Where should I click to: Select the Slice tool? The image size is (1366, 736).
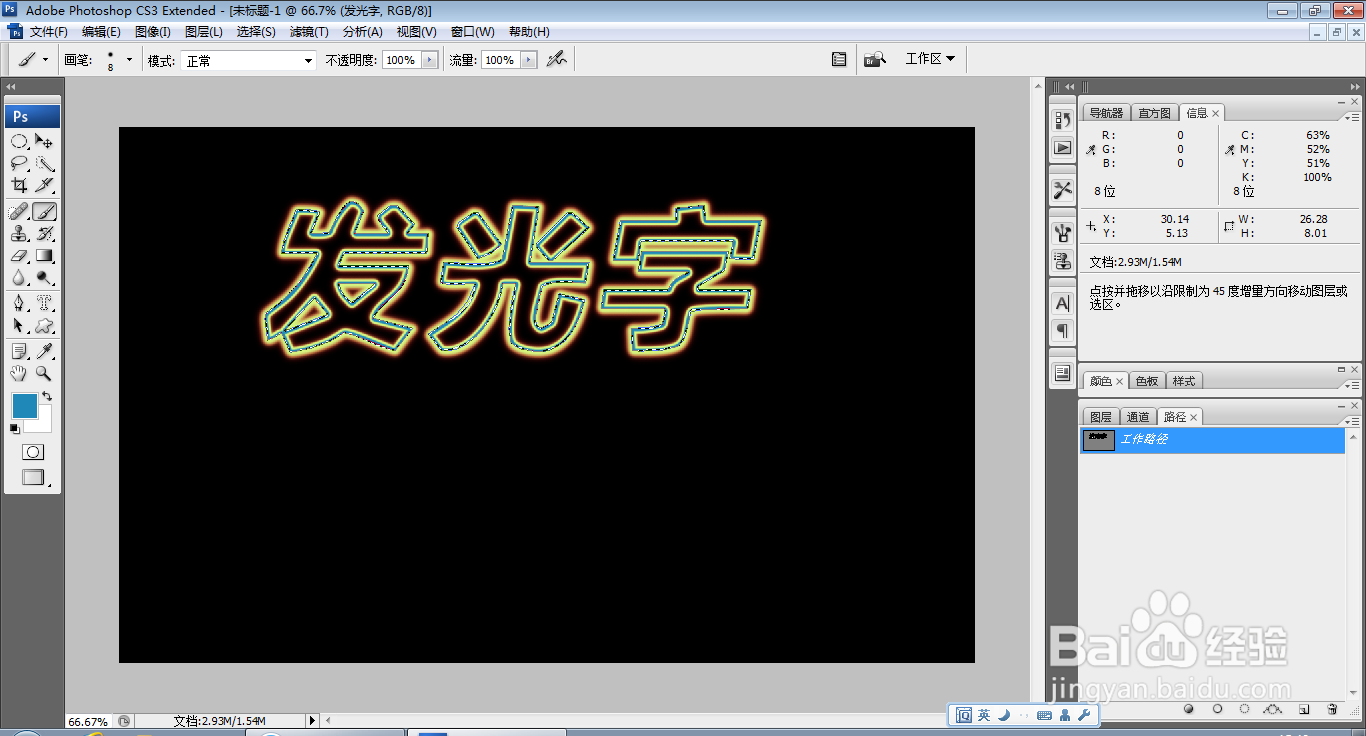coord(44,185)
